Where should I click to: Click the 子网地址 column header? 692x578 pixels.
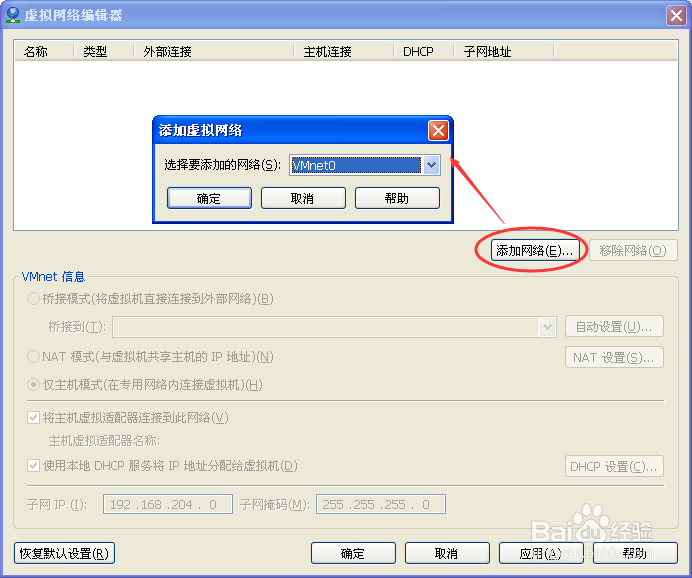(x=504, y=52)
